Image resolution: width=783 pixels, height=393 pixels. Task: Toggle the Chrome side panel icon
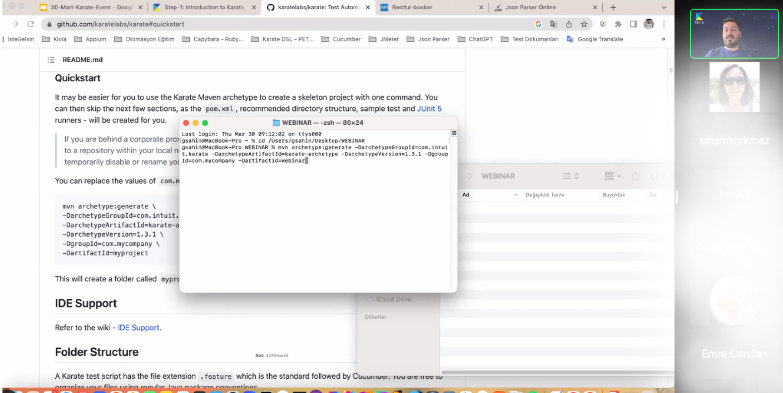pyautogui.click(x=633, y=24)
